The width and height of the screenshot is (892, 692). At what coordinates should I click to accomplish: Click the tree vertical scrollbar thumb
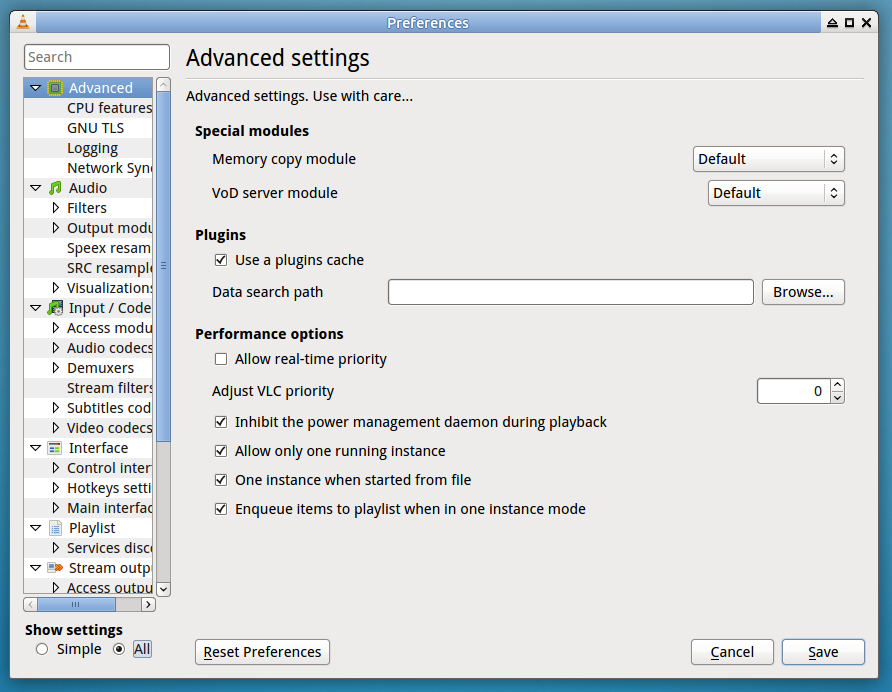coord(163,266)
